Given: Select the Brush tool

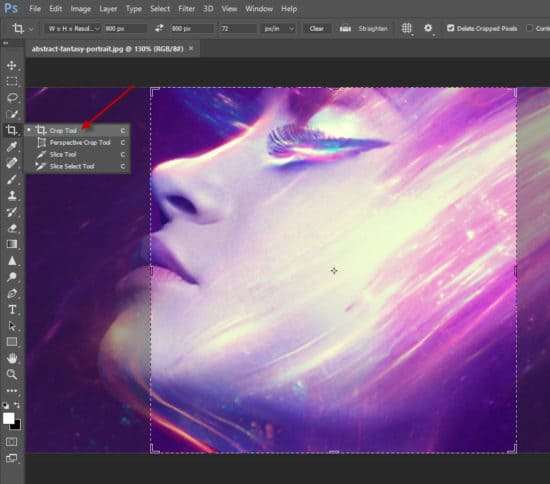Looking at the screenshot, I should click(12, 179).
